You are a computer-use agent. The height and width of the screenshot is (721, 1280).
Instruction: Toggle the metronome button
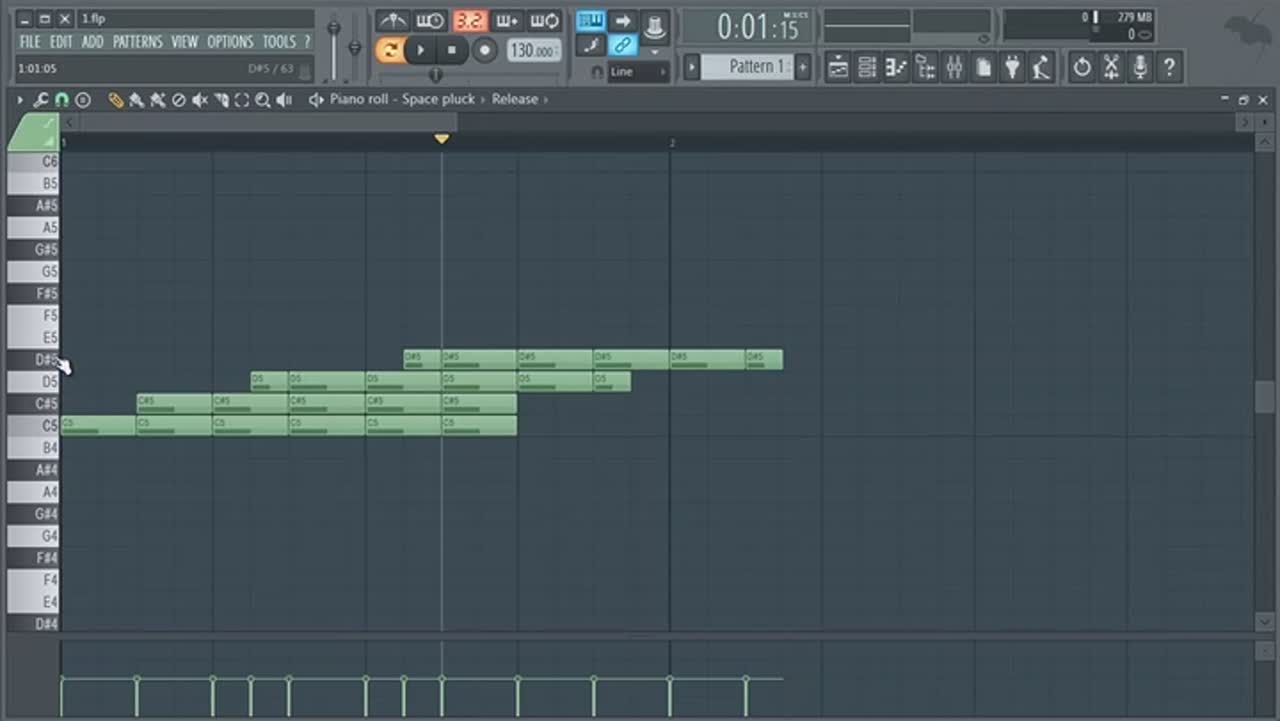pos(392,21)
